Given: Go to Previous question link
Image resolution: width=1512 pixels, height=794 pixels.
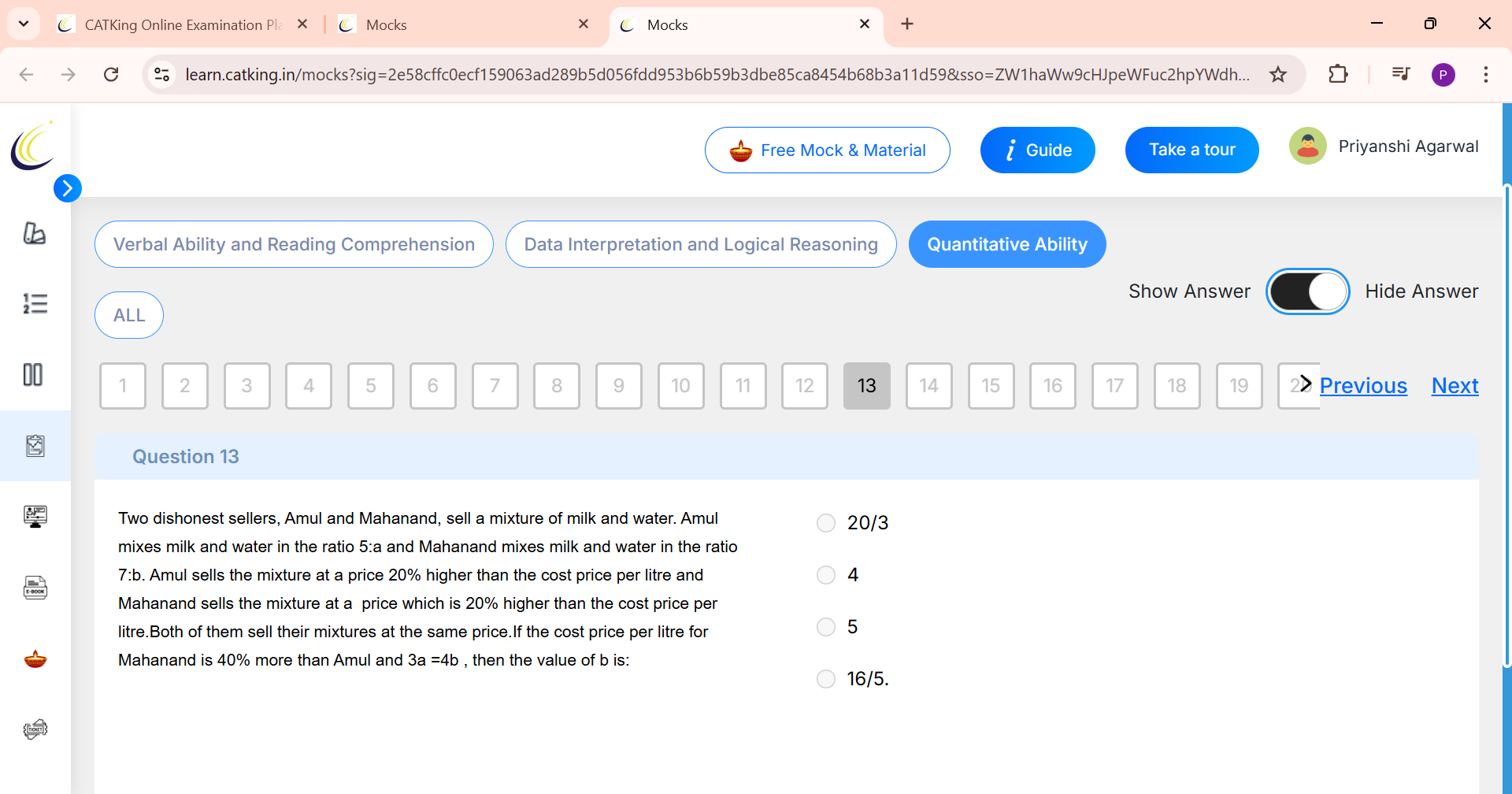Looking at the screenshot, I should tap(1363, 385).
